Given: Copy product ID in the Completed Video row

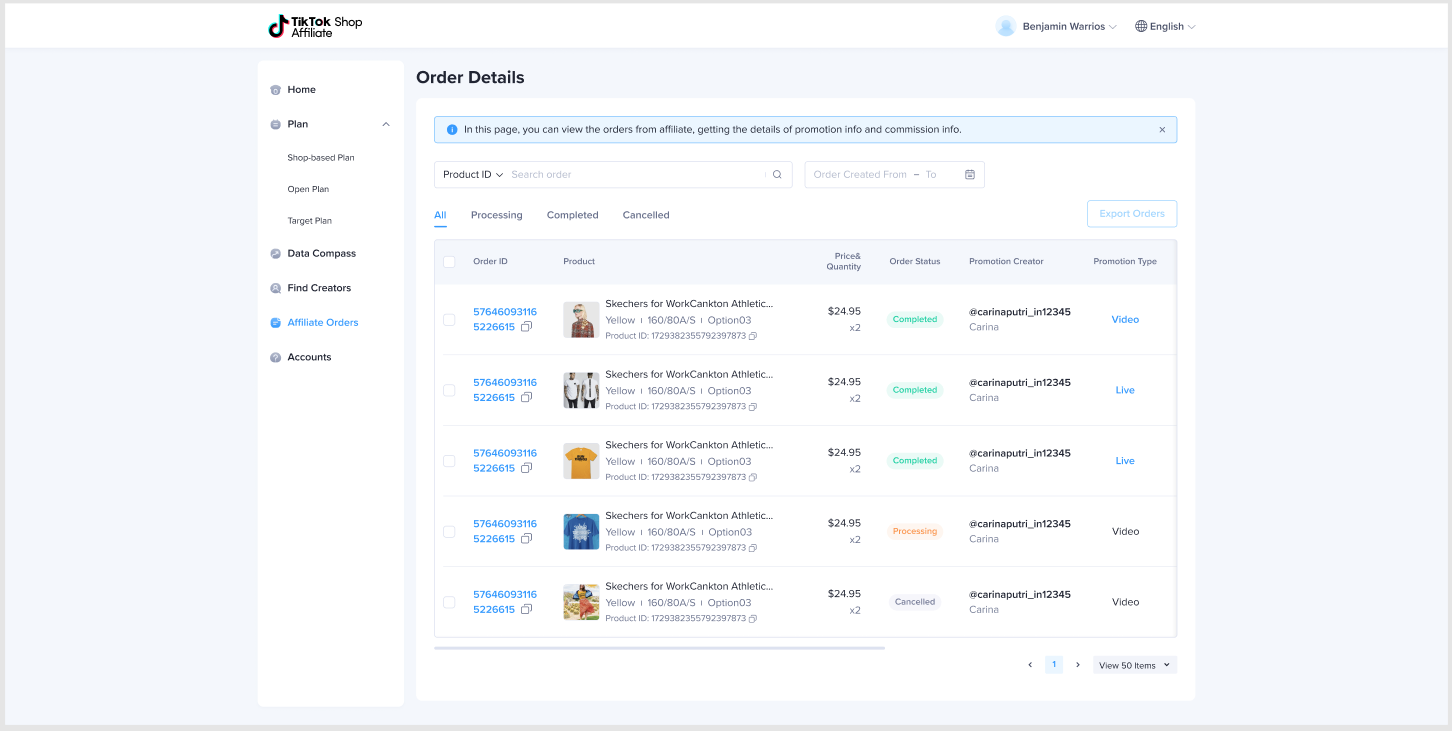Looking at the screenshot, I should point(753,336).
